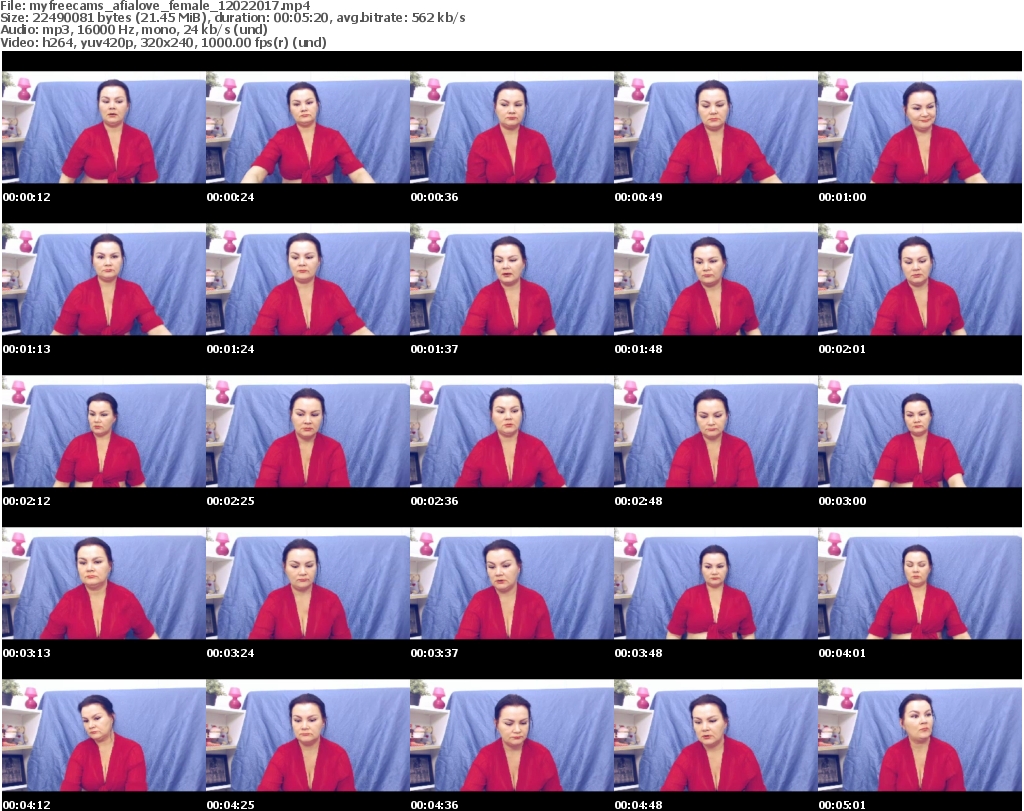Select the thumbnail frame at 00:00:24
Screen dimensions: 1024x811
click(x=308, y=127)
